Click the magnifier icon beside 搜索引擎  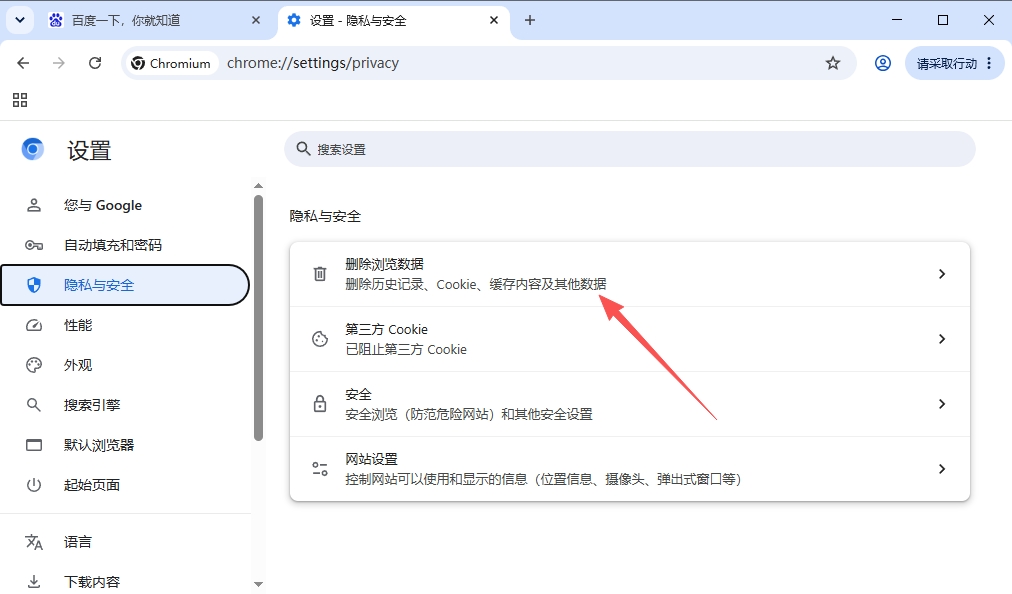click(x=34, y=405)
